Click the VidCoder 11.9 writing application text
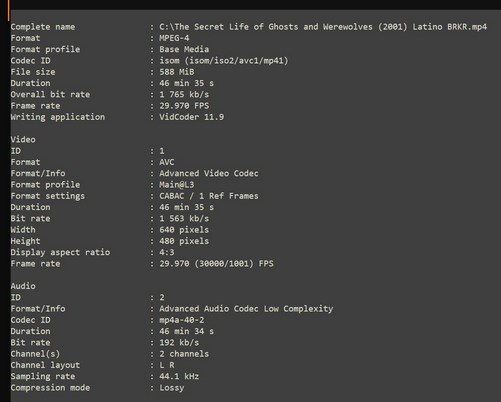 pos(192,117)
